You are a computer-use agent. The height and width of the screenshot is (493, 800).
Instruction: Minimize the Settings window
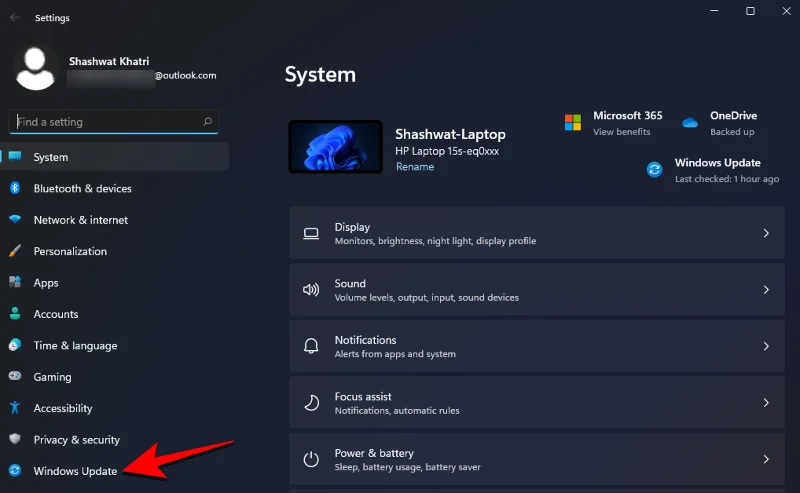point(714,11)
